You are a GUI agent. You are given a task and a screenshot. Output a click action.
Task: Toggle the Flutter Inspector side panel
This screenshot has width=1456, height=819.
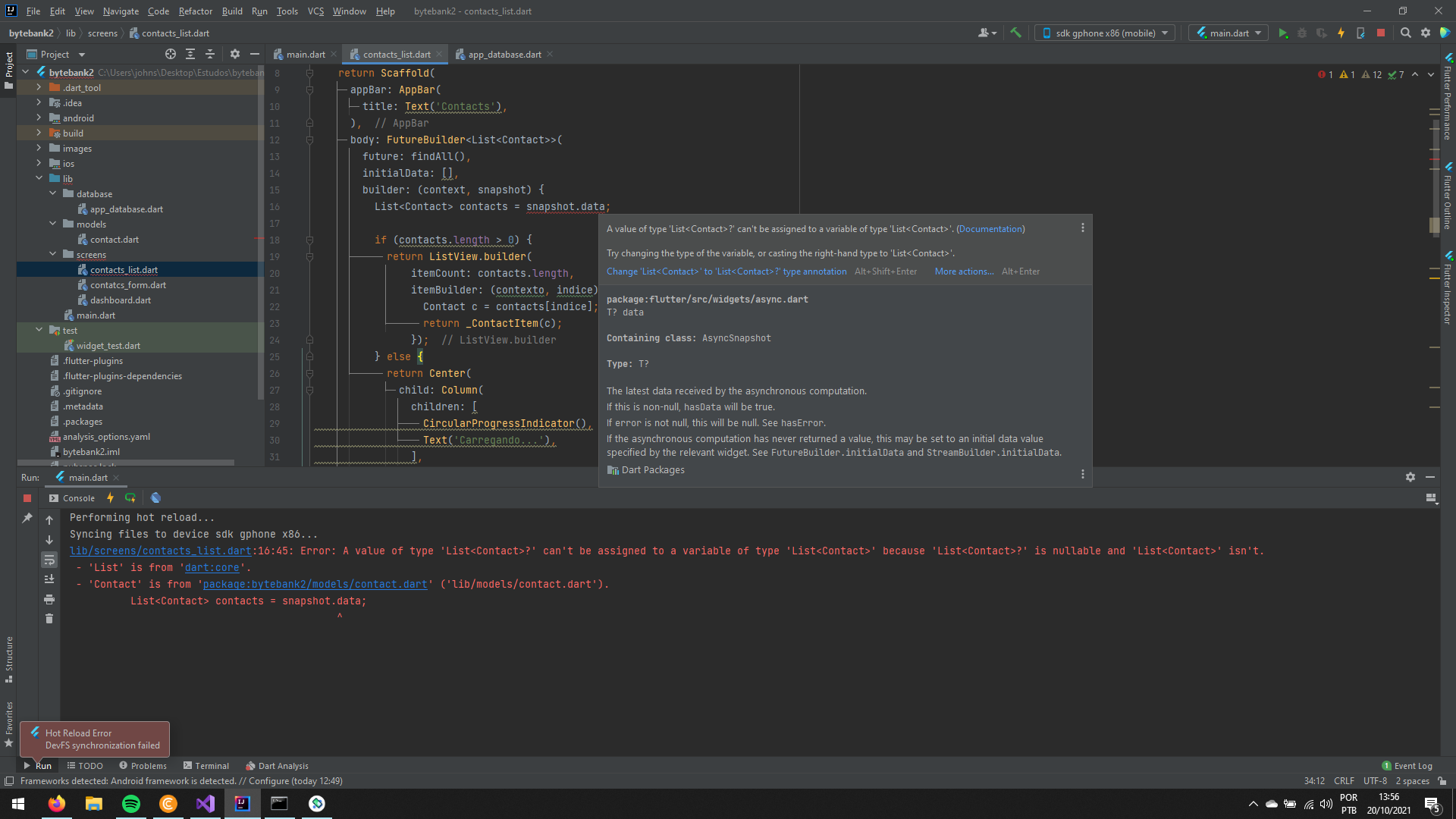click(1448, 288)
